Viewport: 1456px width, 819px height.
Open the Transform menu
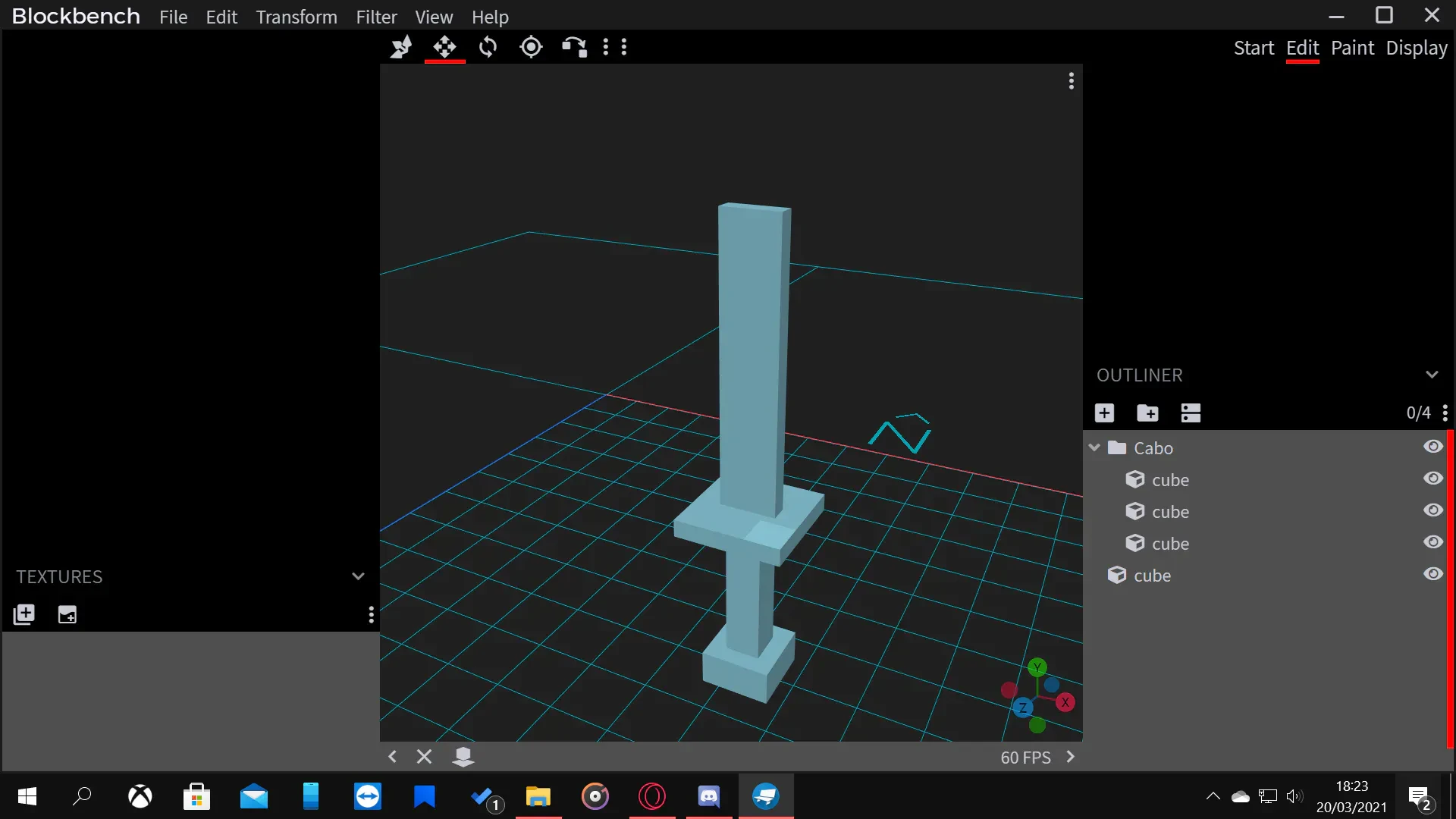click(297, 17)
